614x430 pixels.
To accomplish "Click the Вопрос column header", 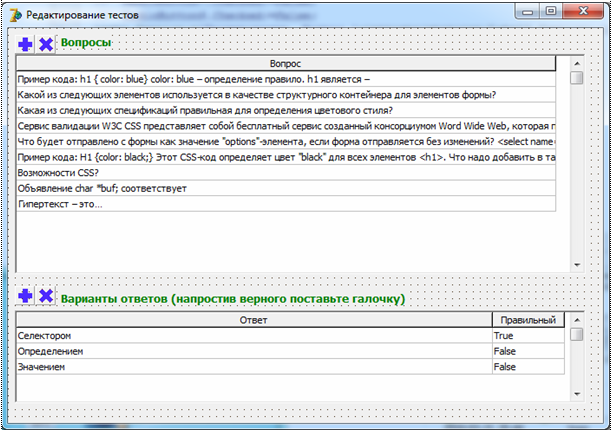I will 285,64.
